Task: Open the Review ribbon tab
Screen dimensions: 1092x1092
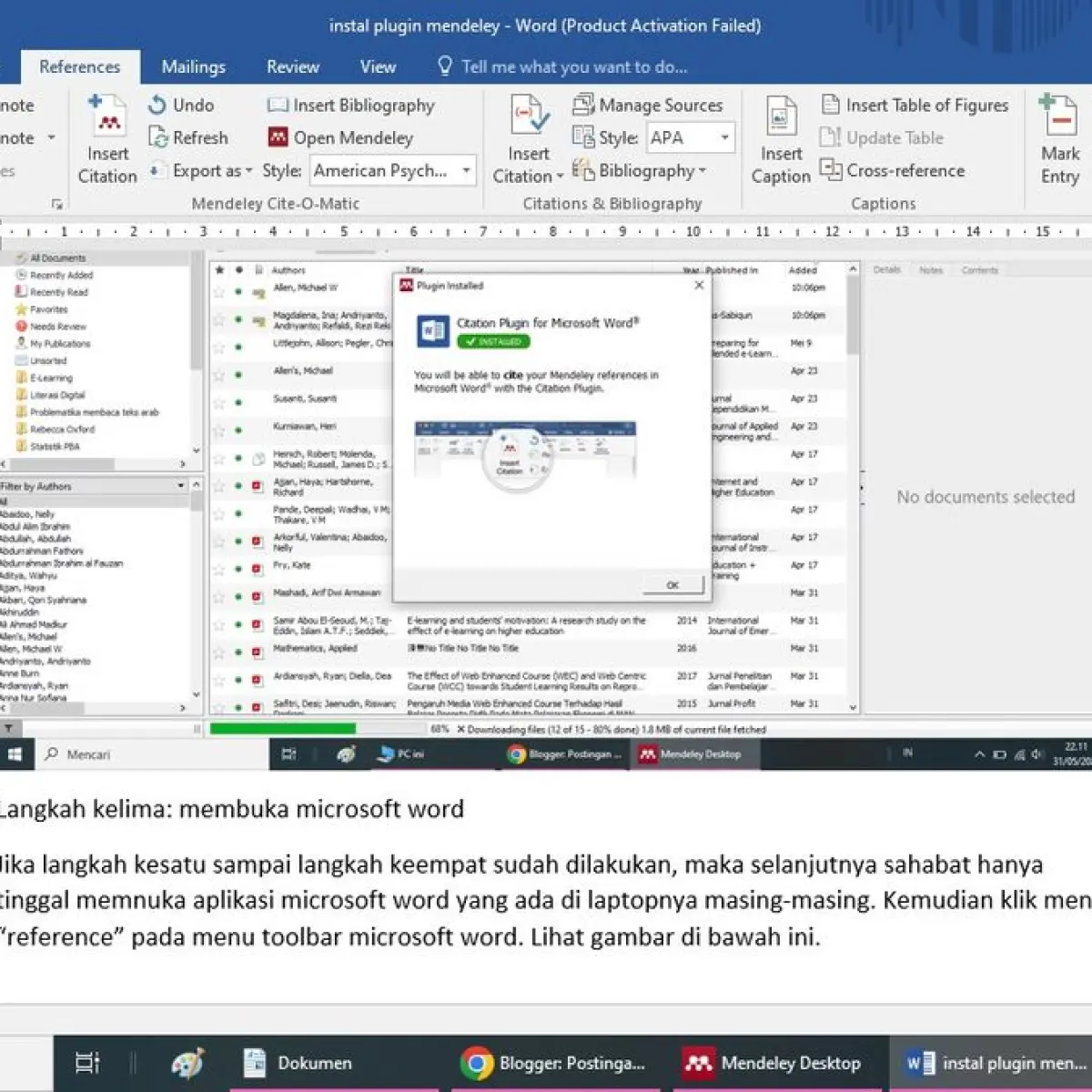Action: [x=293, y=66]
